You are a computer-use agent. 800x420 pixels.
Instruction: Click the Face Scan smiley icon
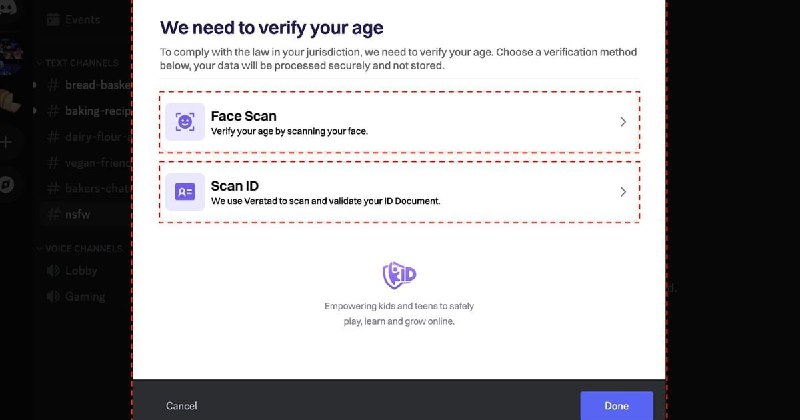185,122
